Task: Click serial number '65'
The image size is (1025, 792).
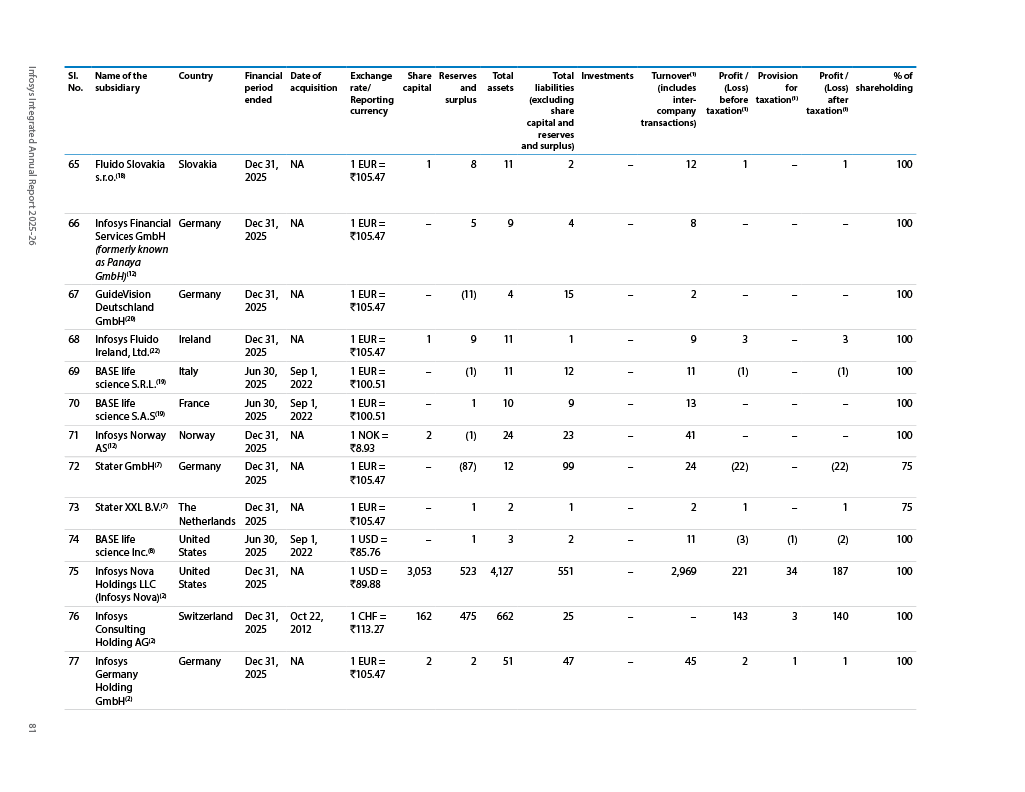Action: [x=74, y=165]
